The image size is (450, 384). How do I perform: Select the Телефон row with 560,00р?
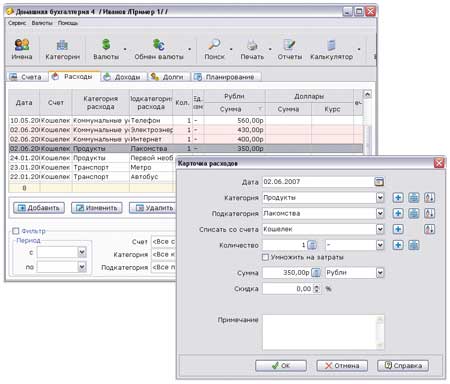coord(186,120)
